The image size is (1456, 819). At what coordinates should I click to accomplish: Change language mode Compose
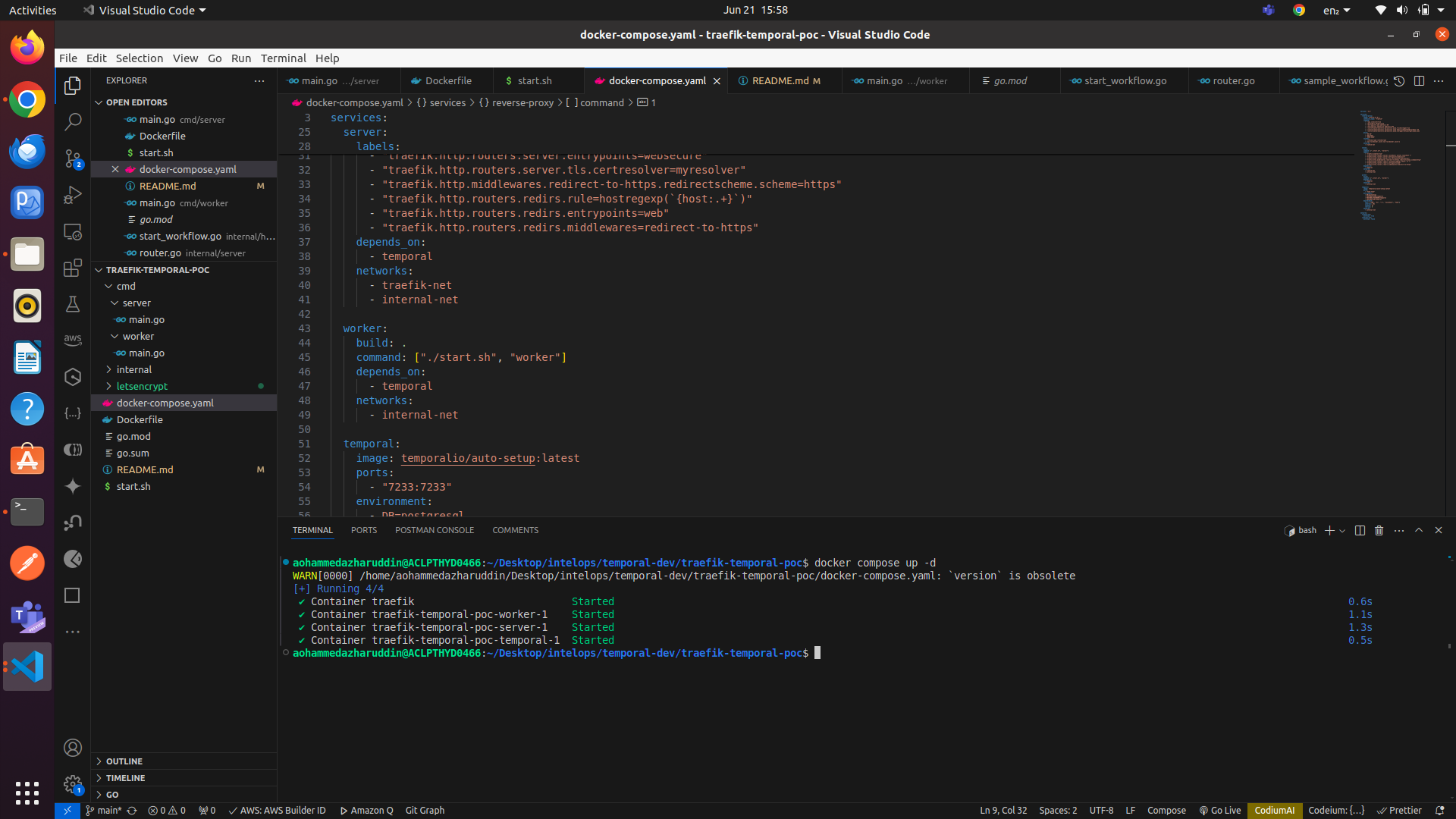click(x=1166, y=810)
